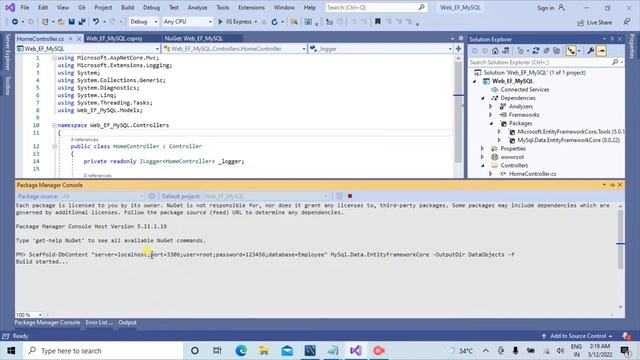Expand the Analyzers node
Viewport: 640px width, 360px height.
(491, 107)
